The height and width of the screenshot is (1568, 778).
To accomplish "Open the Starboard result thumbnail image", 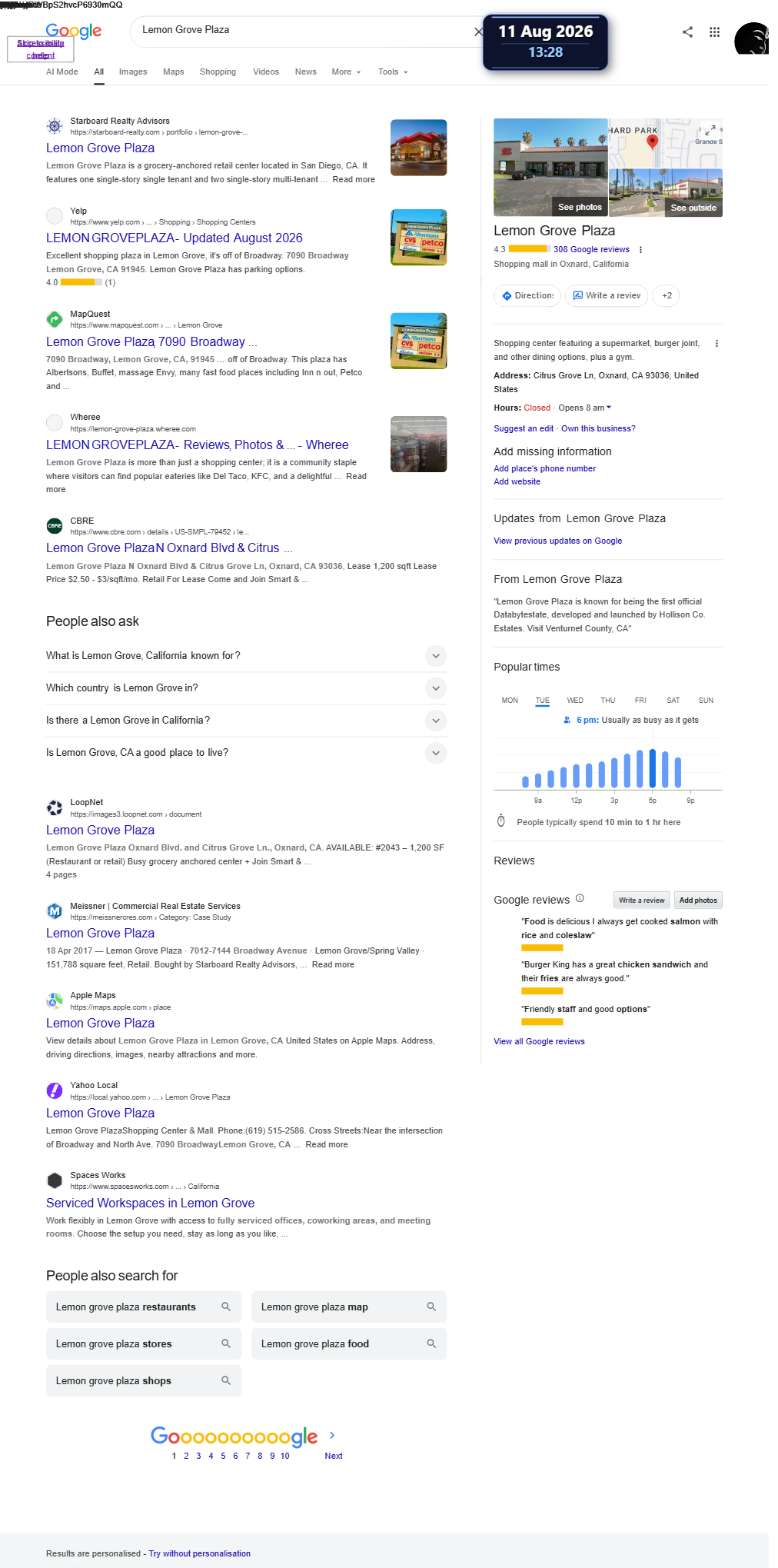I will 419,148.
